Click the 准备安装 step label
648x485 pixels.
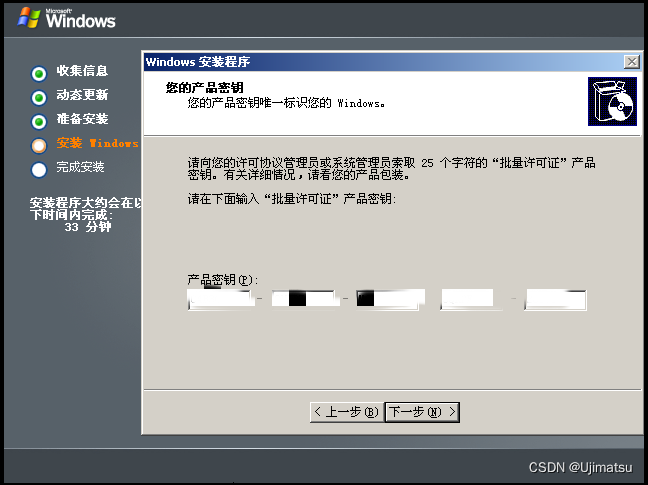pyautogui.click(x=82, y=119)
